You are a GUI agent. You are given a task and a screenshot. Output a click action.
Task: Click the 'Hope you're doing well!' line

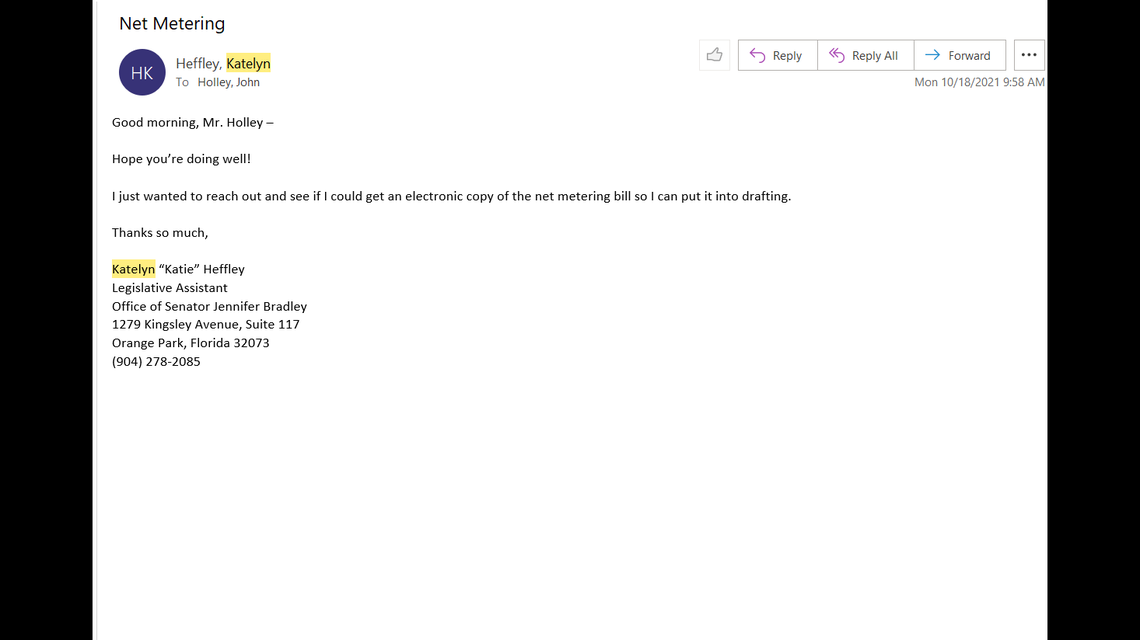(181, 159)
